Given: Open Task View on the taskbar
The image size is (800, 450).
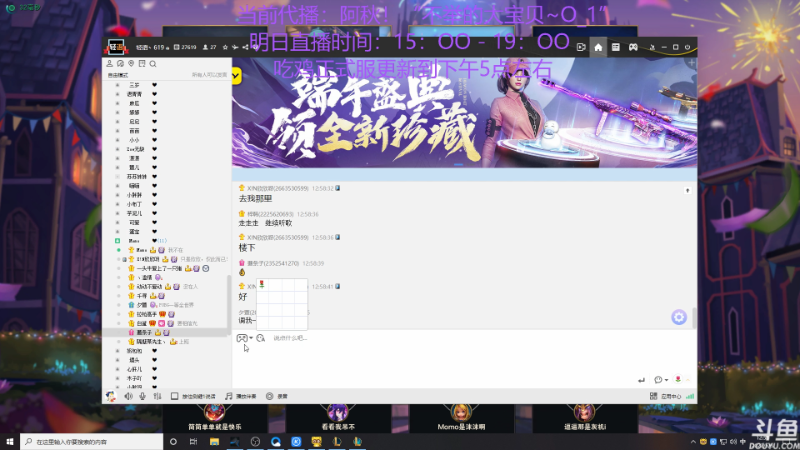Looking at the screenshot, I should (193, 441).
